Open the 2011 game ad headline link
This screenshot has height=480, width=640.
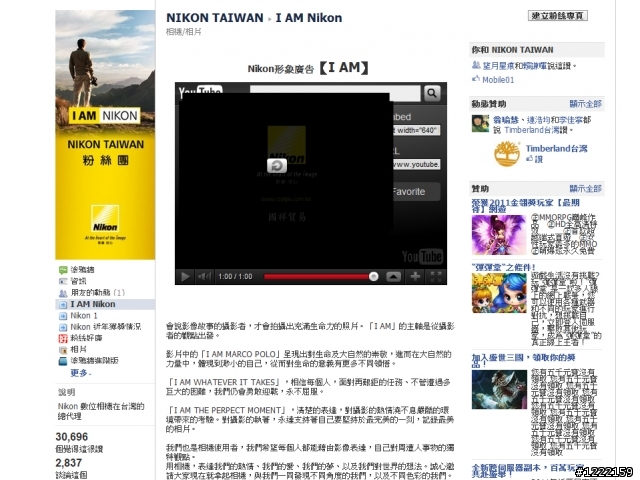coord(526,206)
